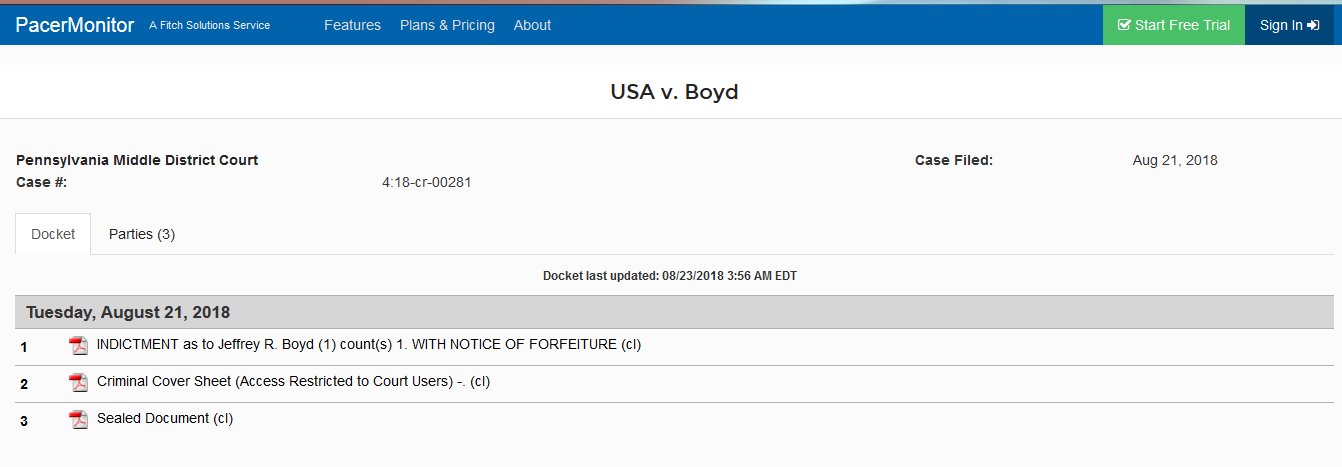The width and height of the screenshot is (1342, 467).
Task: Click the USA v. Boyd case title
Action: [x=674, y=92]
